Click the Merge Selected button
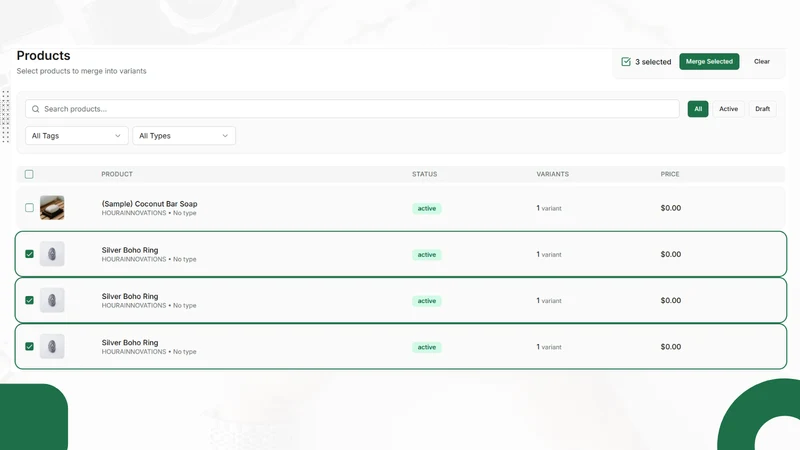Screen dimensions: 800x450 pos(709,61)
